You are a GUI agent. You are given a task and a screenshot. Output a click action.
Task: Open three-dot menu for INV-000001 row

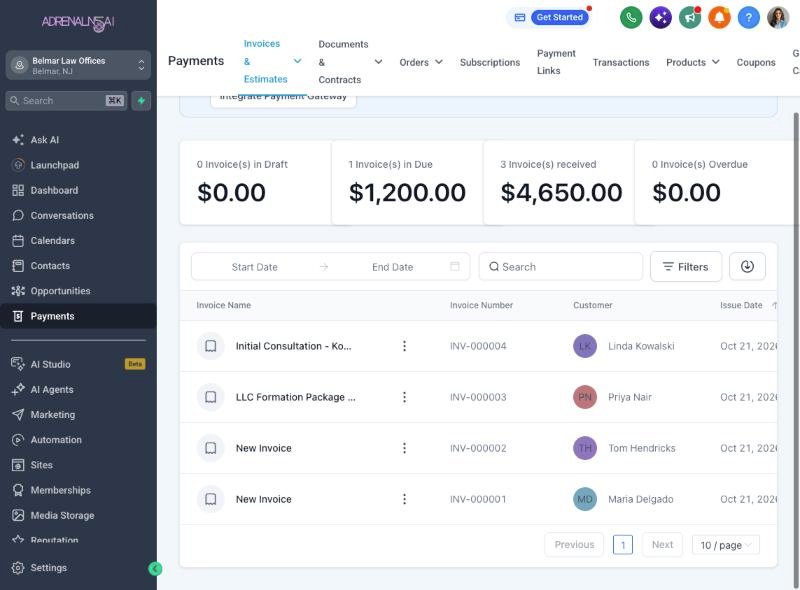click(404, 499)
